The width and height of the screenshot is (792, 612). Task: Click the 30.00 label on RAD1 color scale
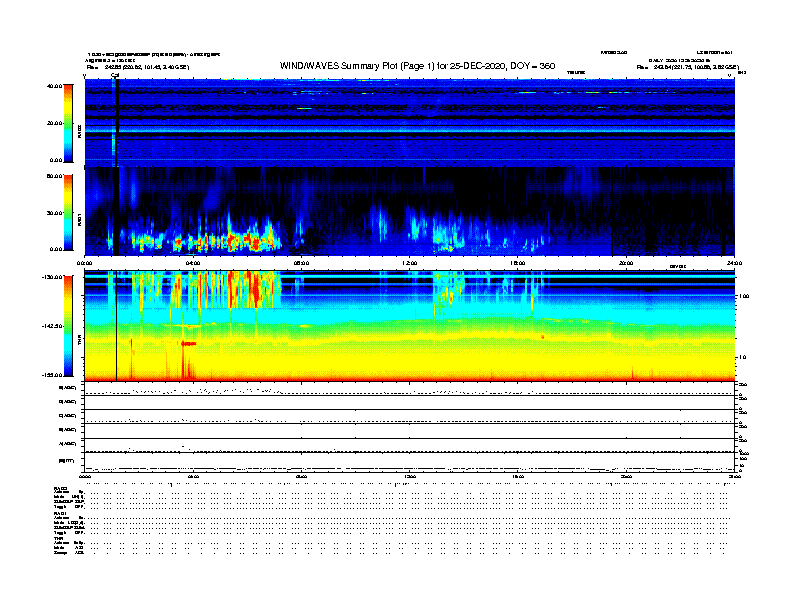pyautogui.click(x=54, y=213)
